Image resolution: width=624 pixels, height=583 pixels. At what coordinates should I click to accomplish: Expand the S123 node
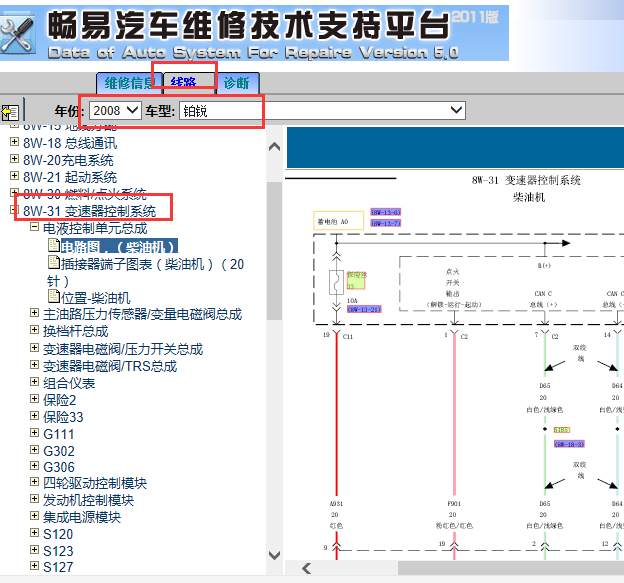[35, 550]
